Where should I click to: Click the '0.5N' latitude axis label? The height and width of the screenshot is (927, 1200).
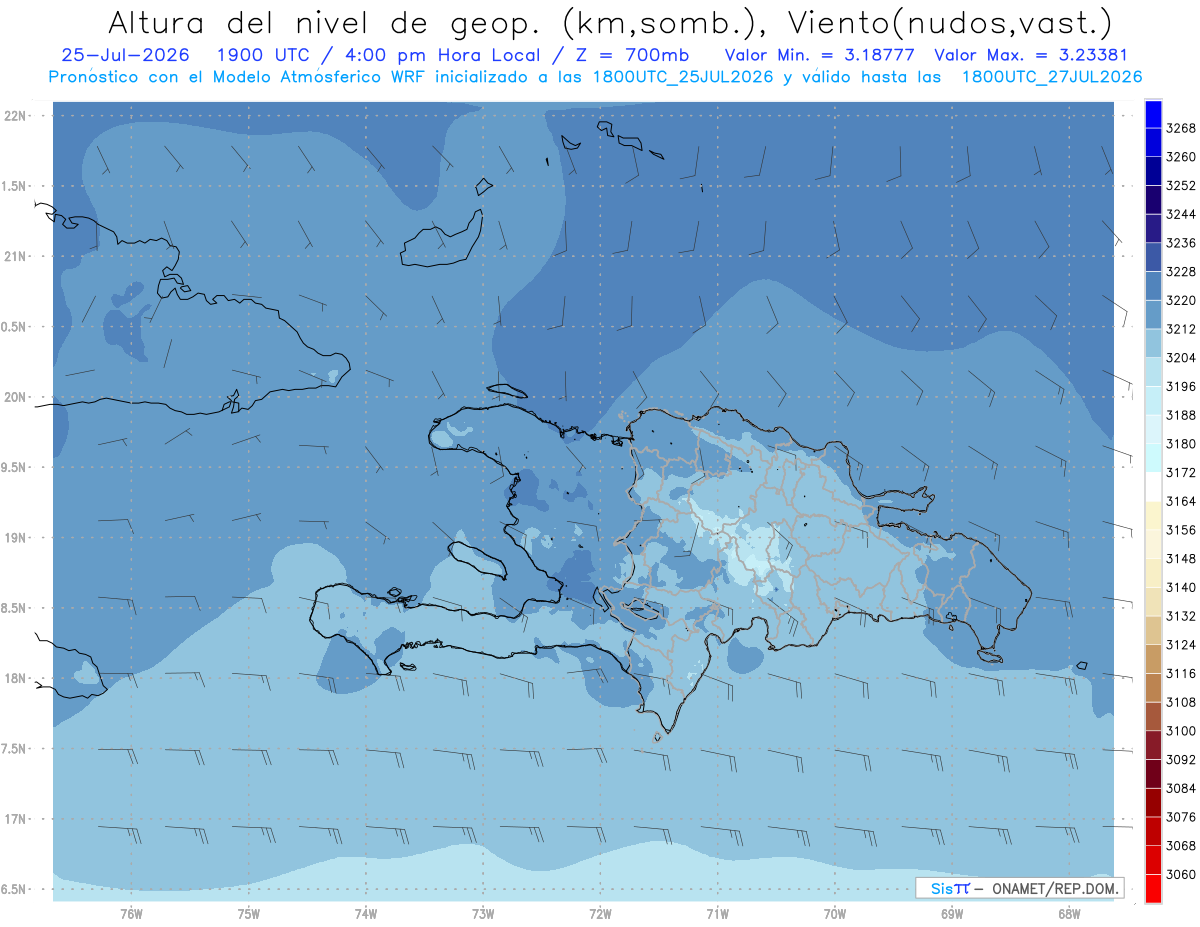pos(15,327)
